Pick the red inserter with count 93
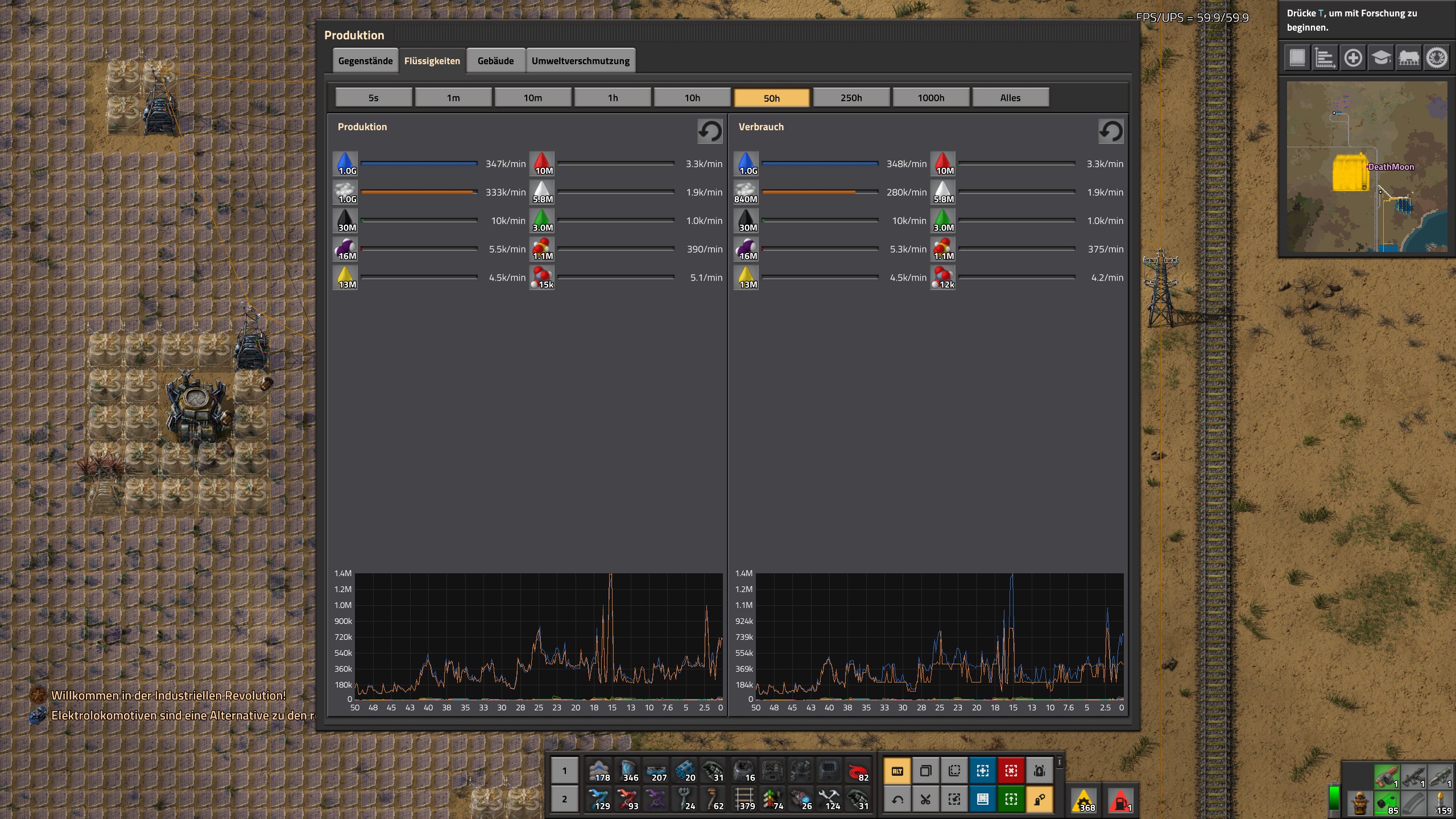Viewport: 1456px width, 819px height. pos(628,799)
